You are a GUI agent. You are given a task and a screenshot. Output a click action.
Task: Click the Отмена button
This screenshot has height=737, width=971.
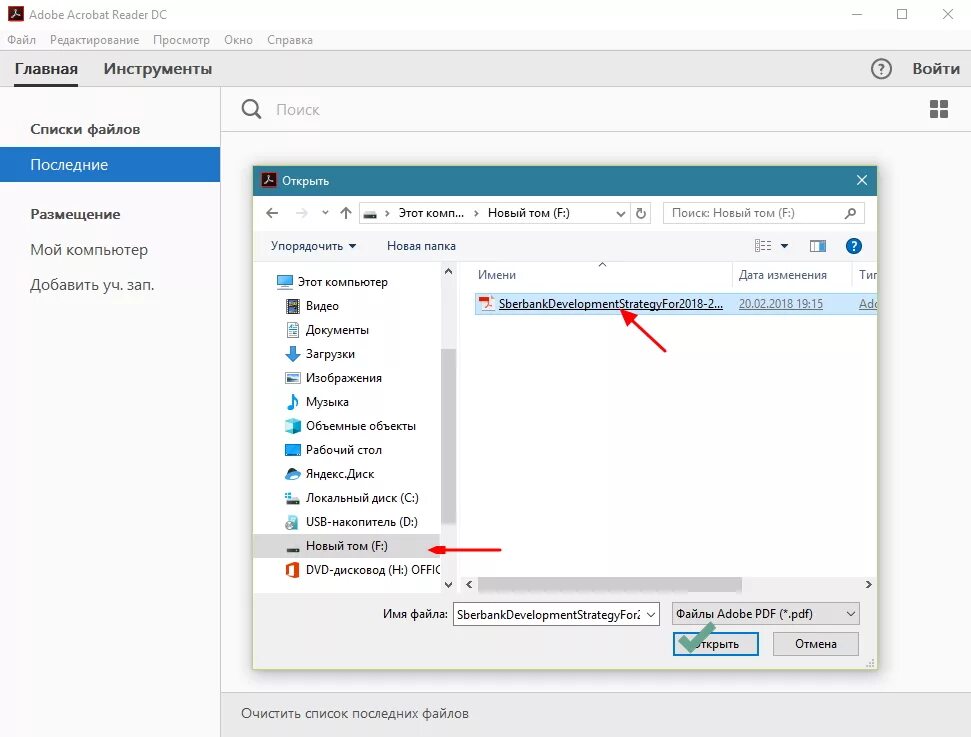click(x=816, y=643)
